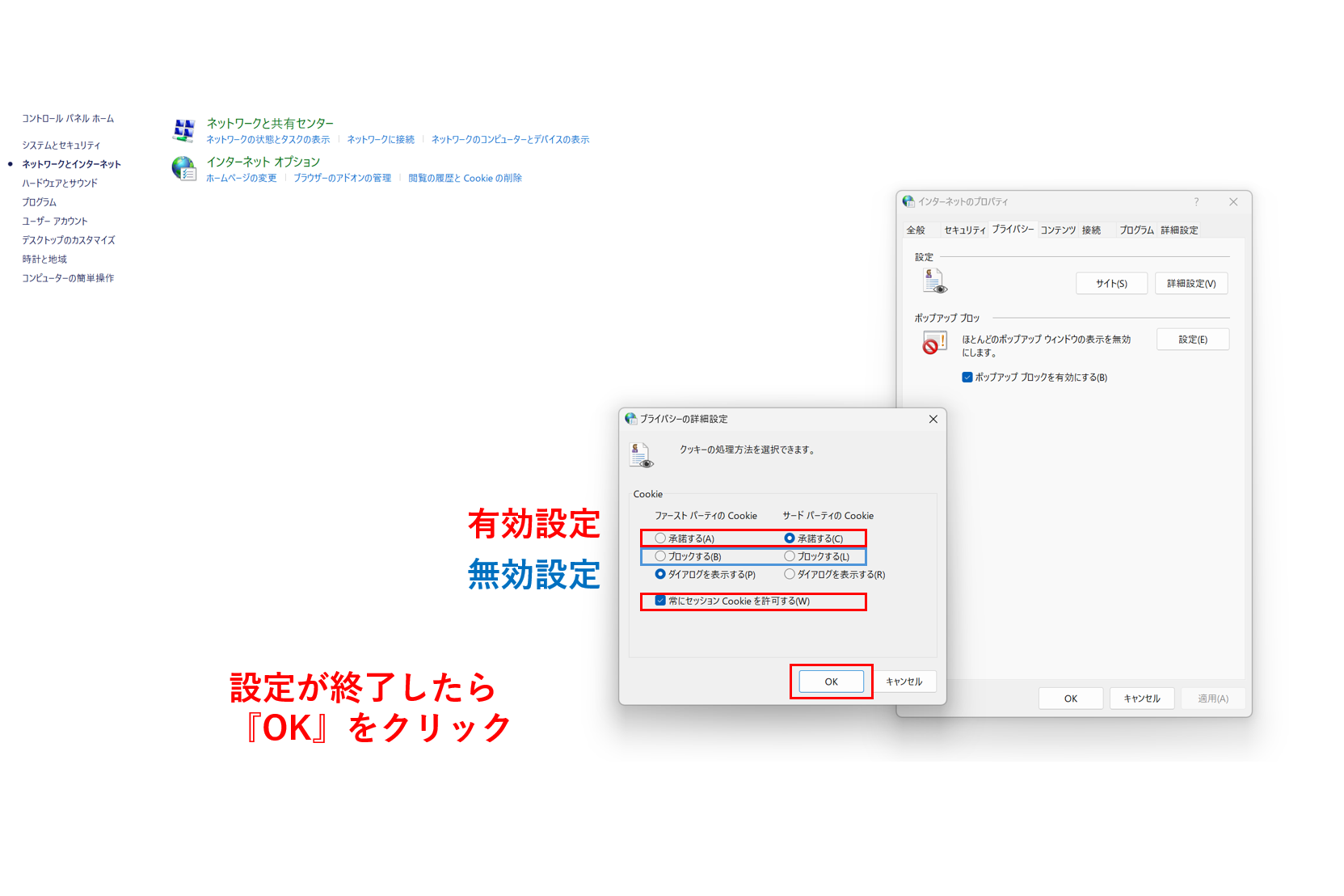Select third-party ブロックする(L) radio button
This screenshot has height=896, width=1344.
pyautogui.click(x=790, y=556)
